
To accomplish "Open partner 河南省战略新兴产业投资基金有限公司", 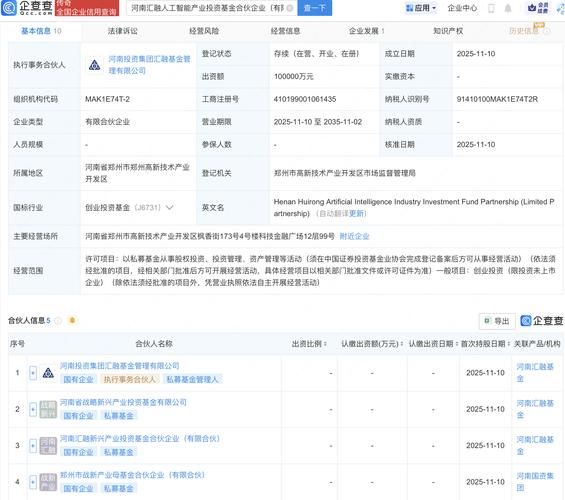I will [123, 402].
